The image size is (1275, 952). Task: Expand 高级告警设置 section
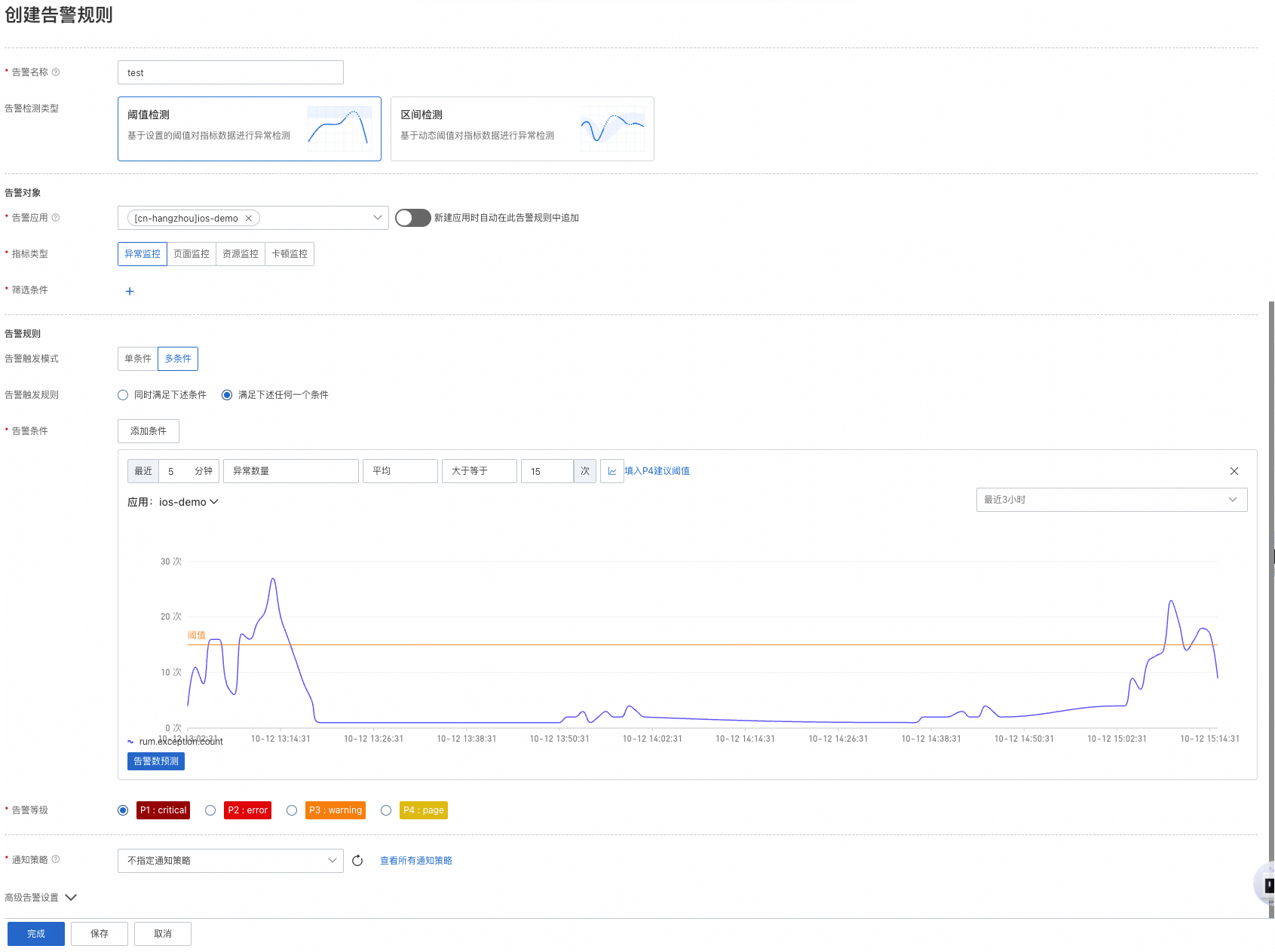(x=41, y=898)
